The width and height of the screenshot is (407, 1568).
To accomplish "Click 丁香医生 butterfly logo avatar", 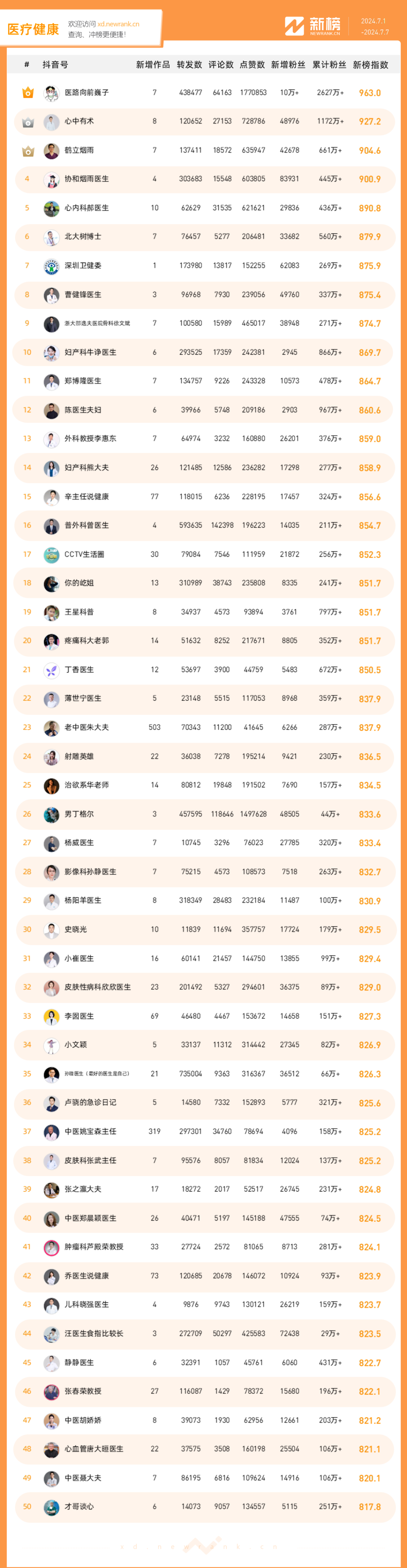I will click(x=51, y=670).
